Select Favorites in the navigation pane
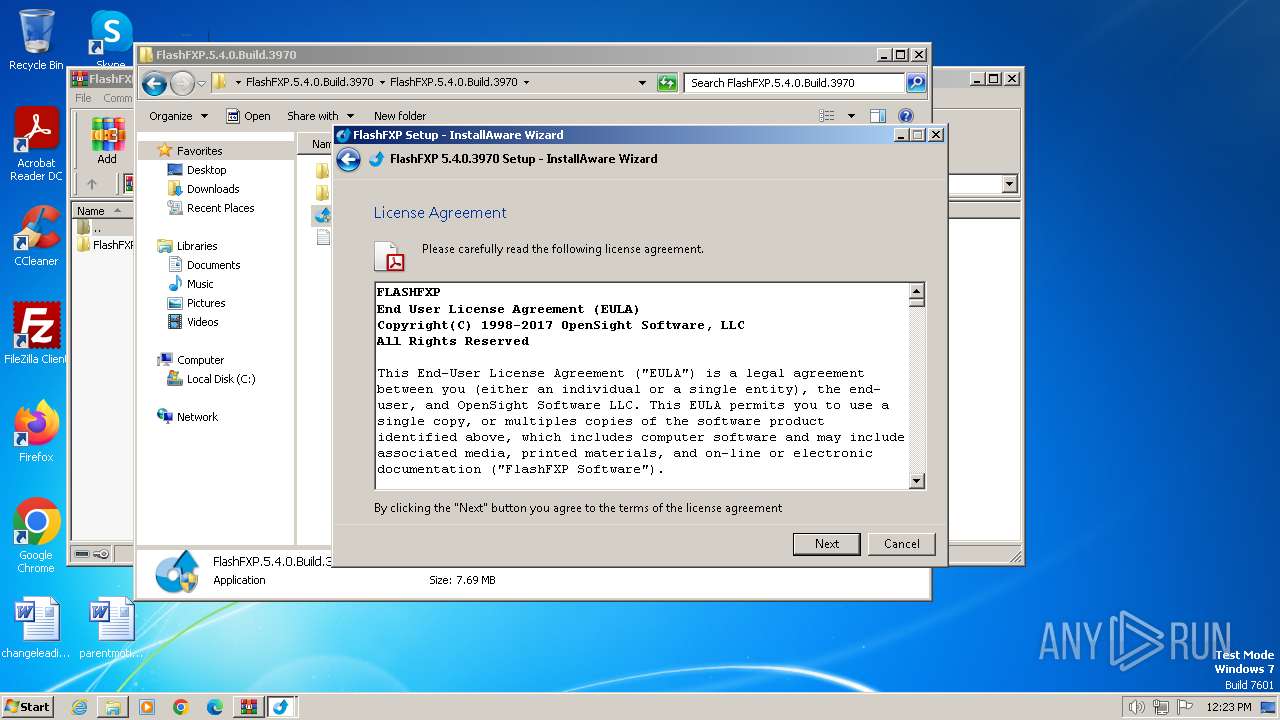 (x=199, y=151)
